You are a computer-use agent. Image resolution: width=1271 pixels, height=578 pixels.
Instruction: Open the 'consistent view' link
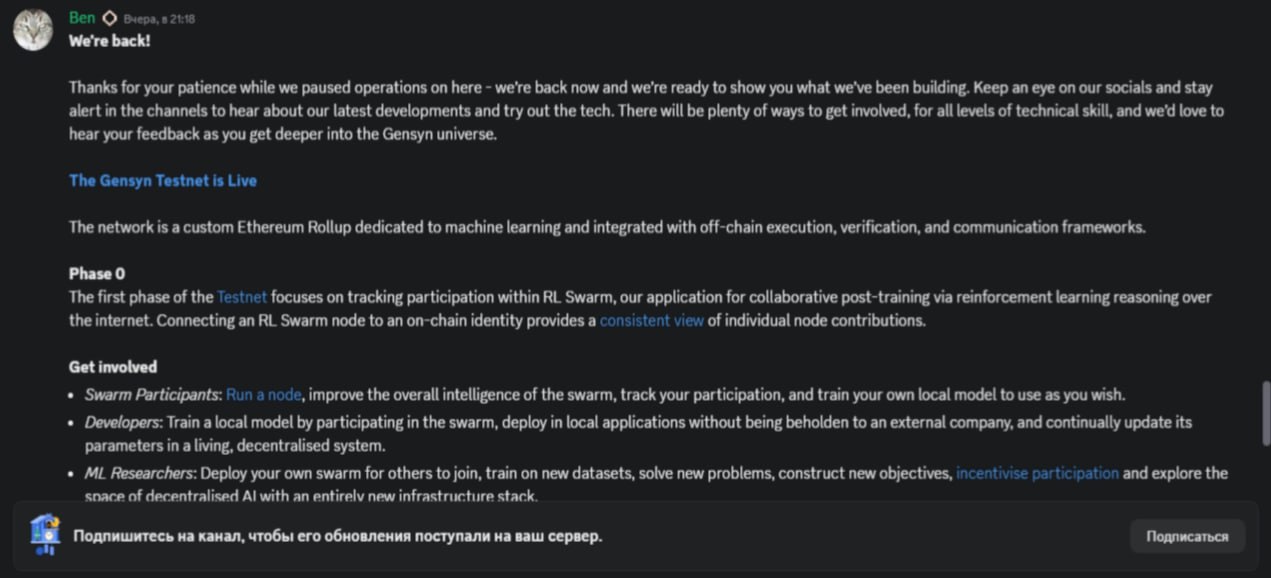click(652, 321)
